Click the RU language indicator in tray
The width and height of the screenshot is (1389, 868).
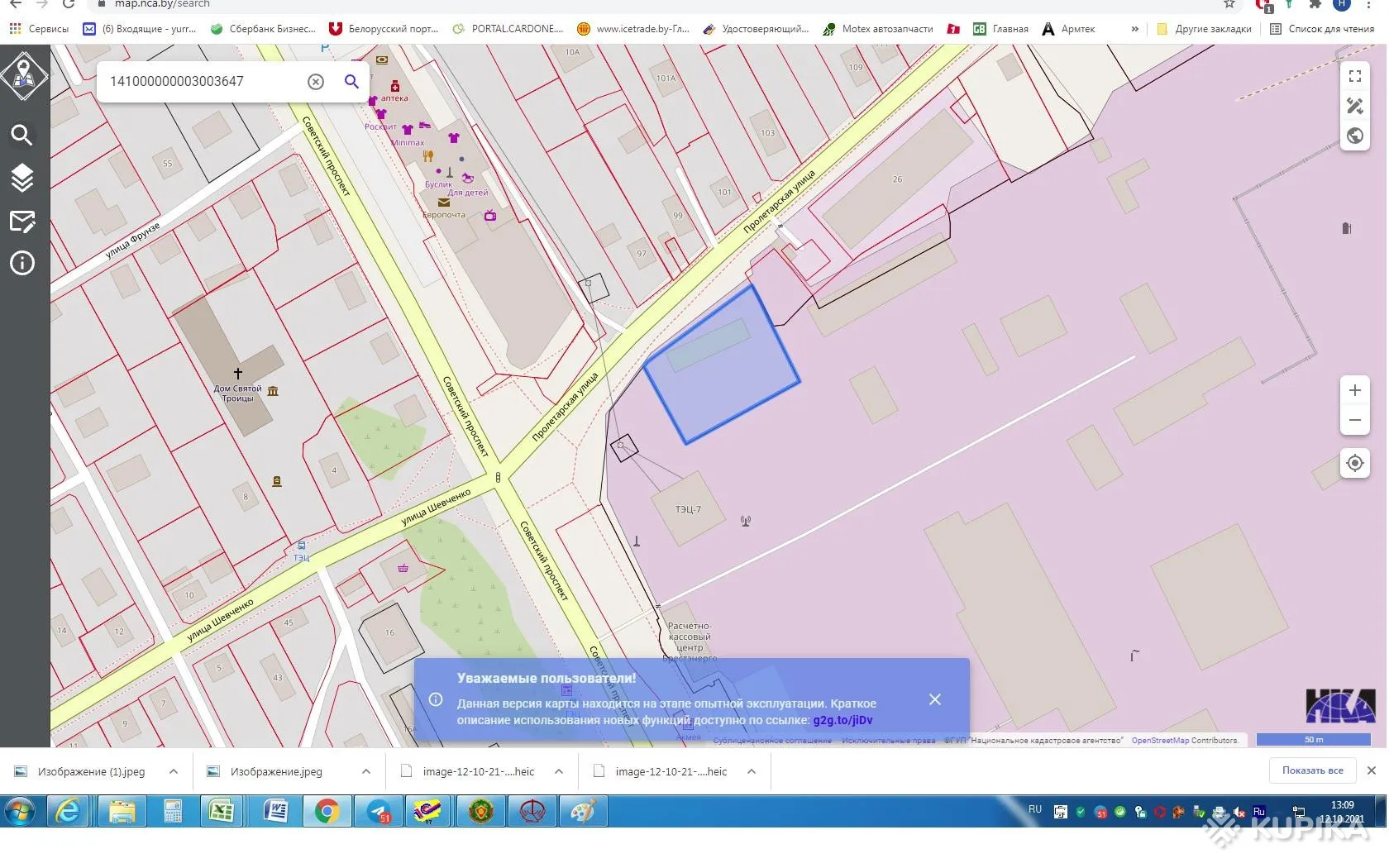coord(1035,809)
